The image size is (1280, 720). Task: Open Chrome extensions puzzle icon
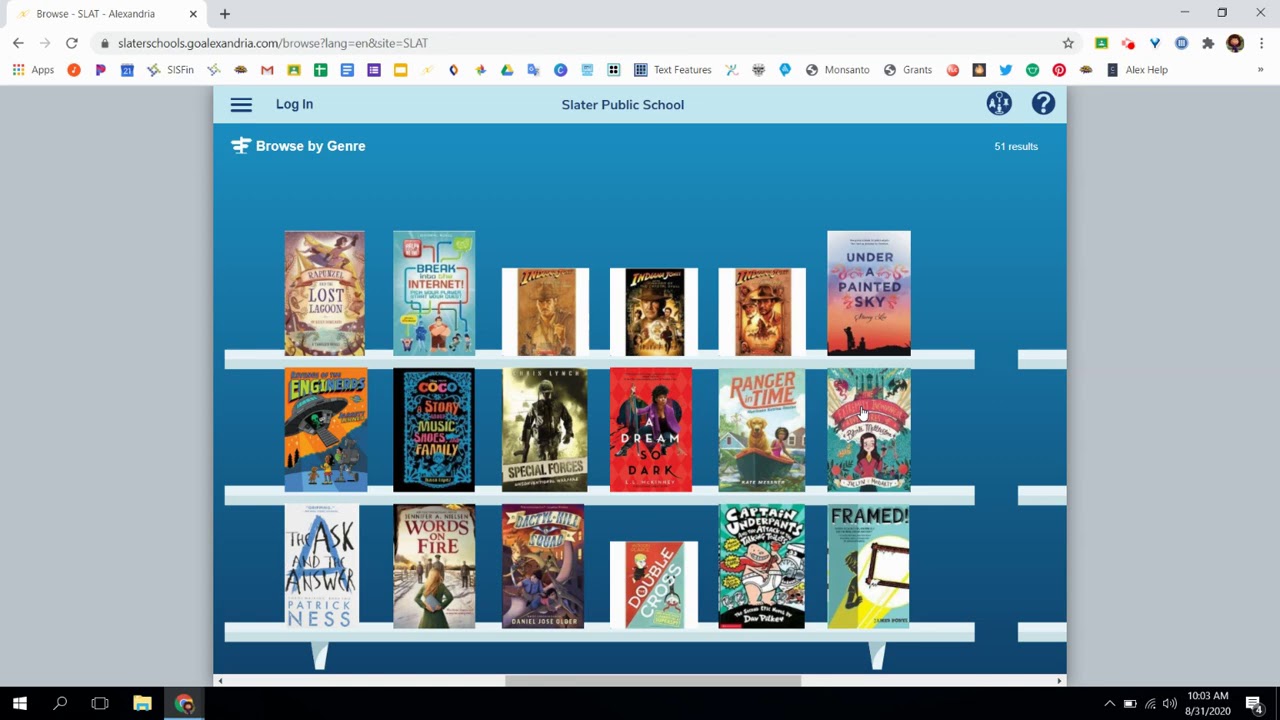coord(1208,43)
